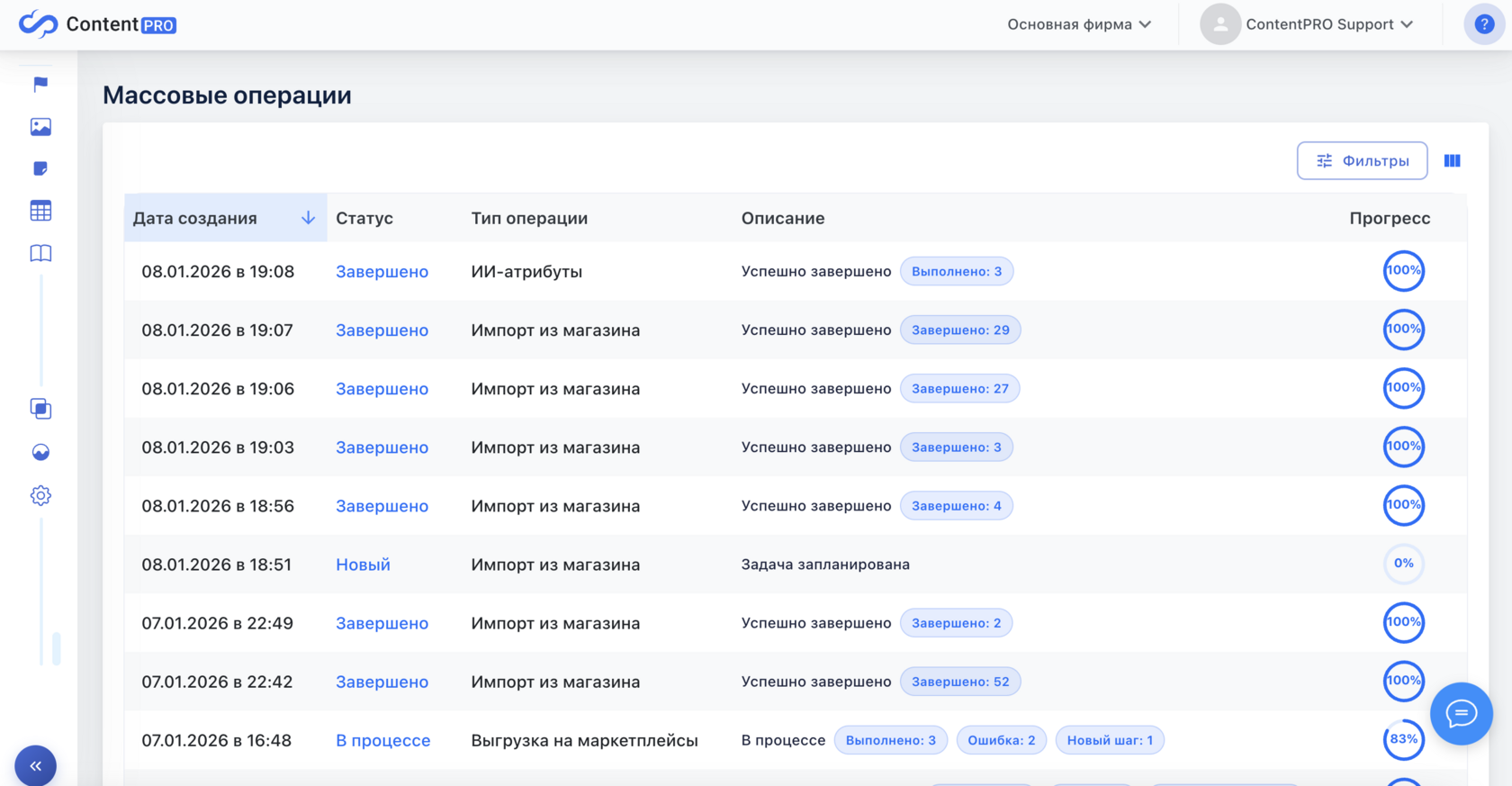Click the В процессе status link
Screen dimensions: 1512x786
click(x=382, y=740)
